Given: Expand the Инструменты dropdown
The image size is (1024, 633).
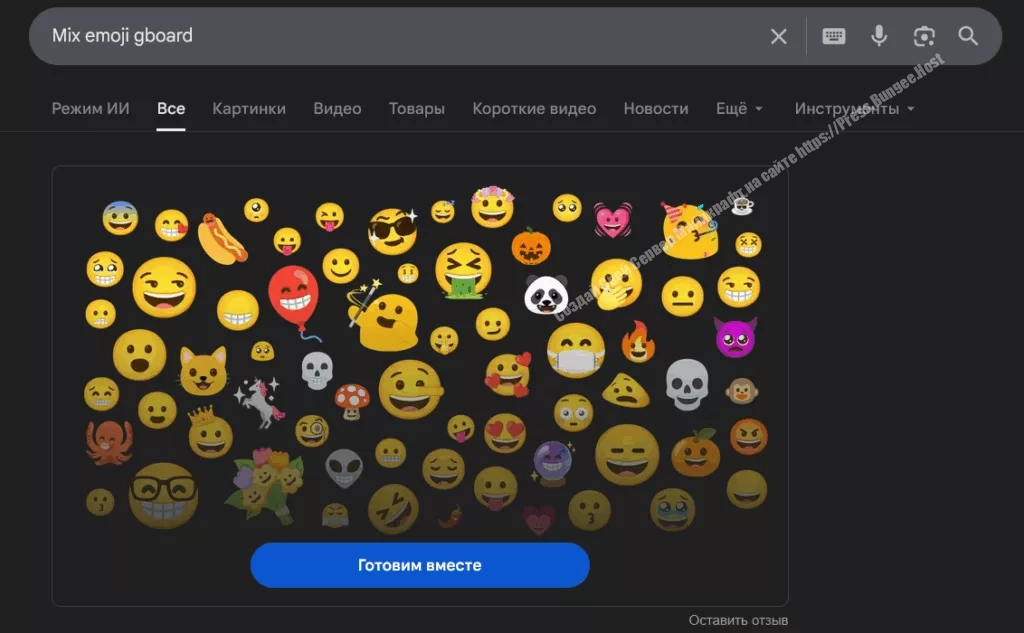Looking at the screenshot, I should pyautogui.click(x=854, y=108).
